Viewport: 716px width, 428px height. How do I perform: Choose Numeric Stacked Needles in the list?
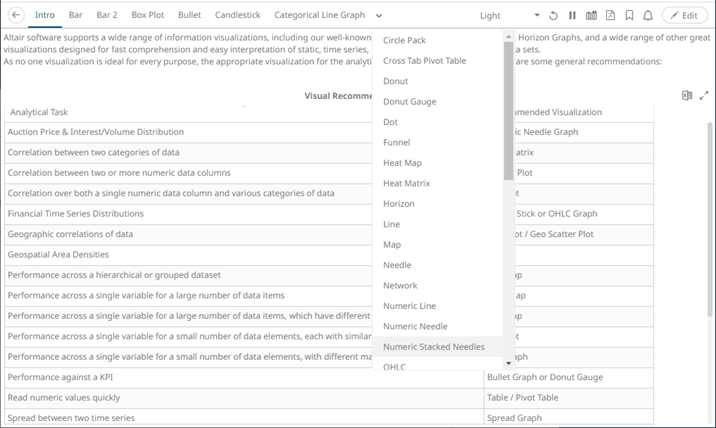(433, 347)
